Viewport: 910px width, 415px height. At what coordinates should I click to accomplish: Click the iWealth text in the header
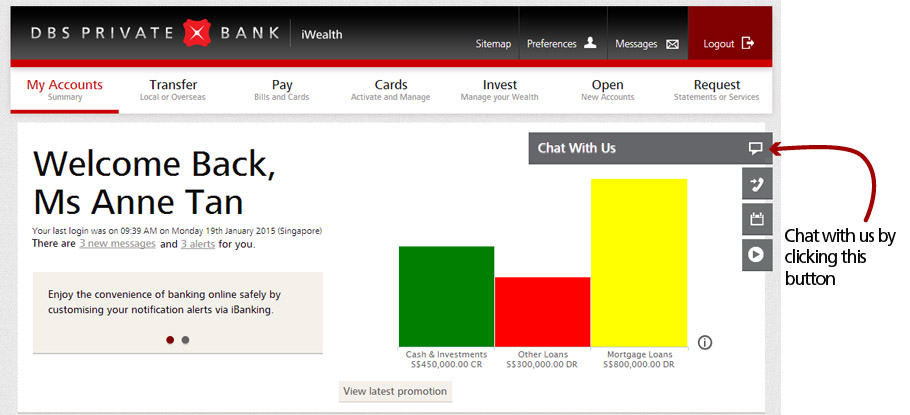click(x=322, y=34)
